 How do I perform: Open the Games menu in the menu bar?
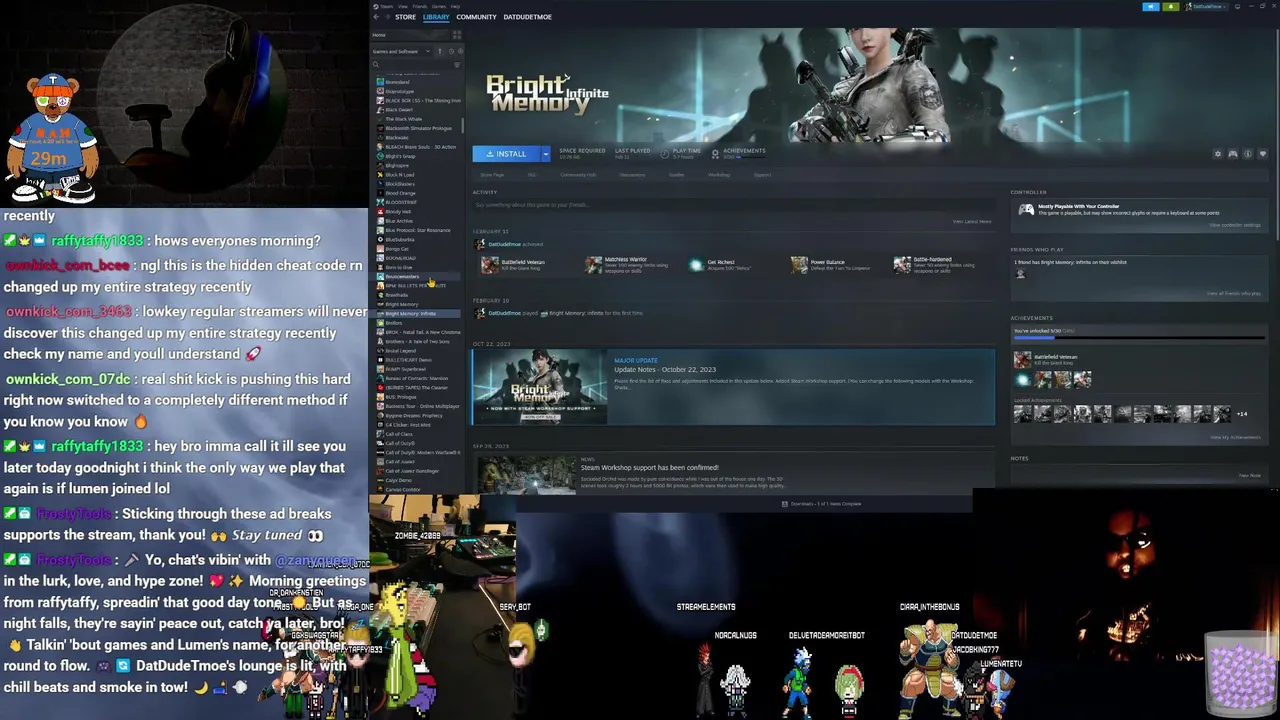(x=439, y=6)
